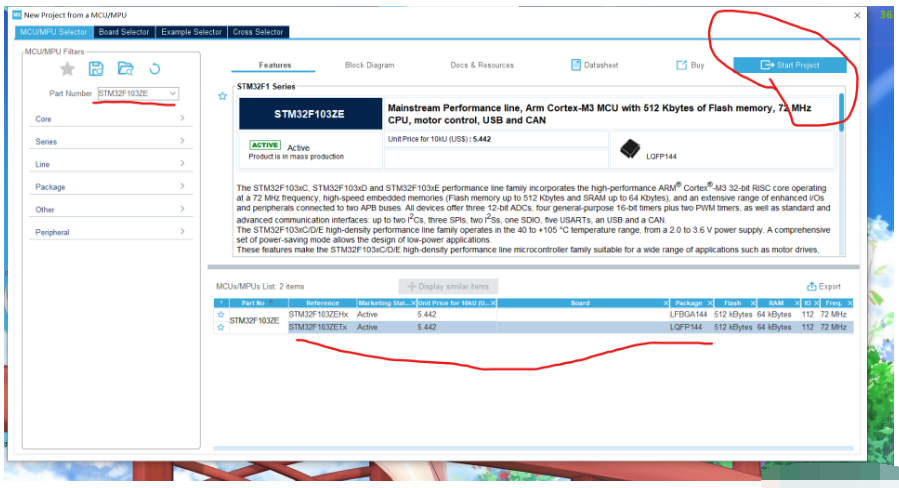
Task: Sort by the Part No column header
Action: (x=253, y=303)
